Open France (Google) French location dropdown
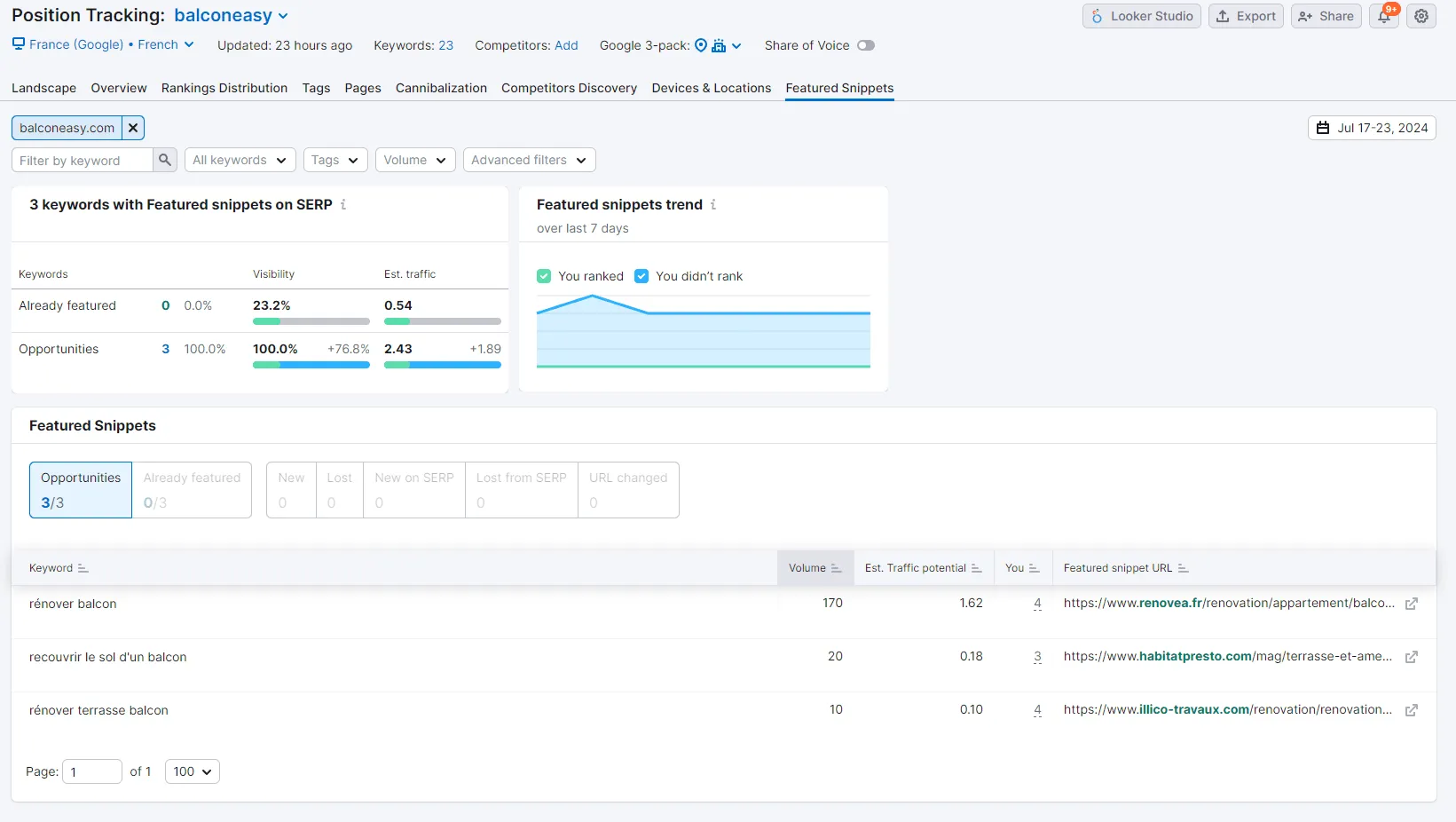 click(103, 44)
